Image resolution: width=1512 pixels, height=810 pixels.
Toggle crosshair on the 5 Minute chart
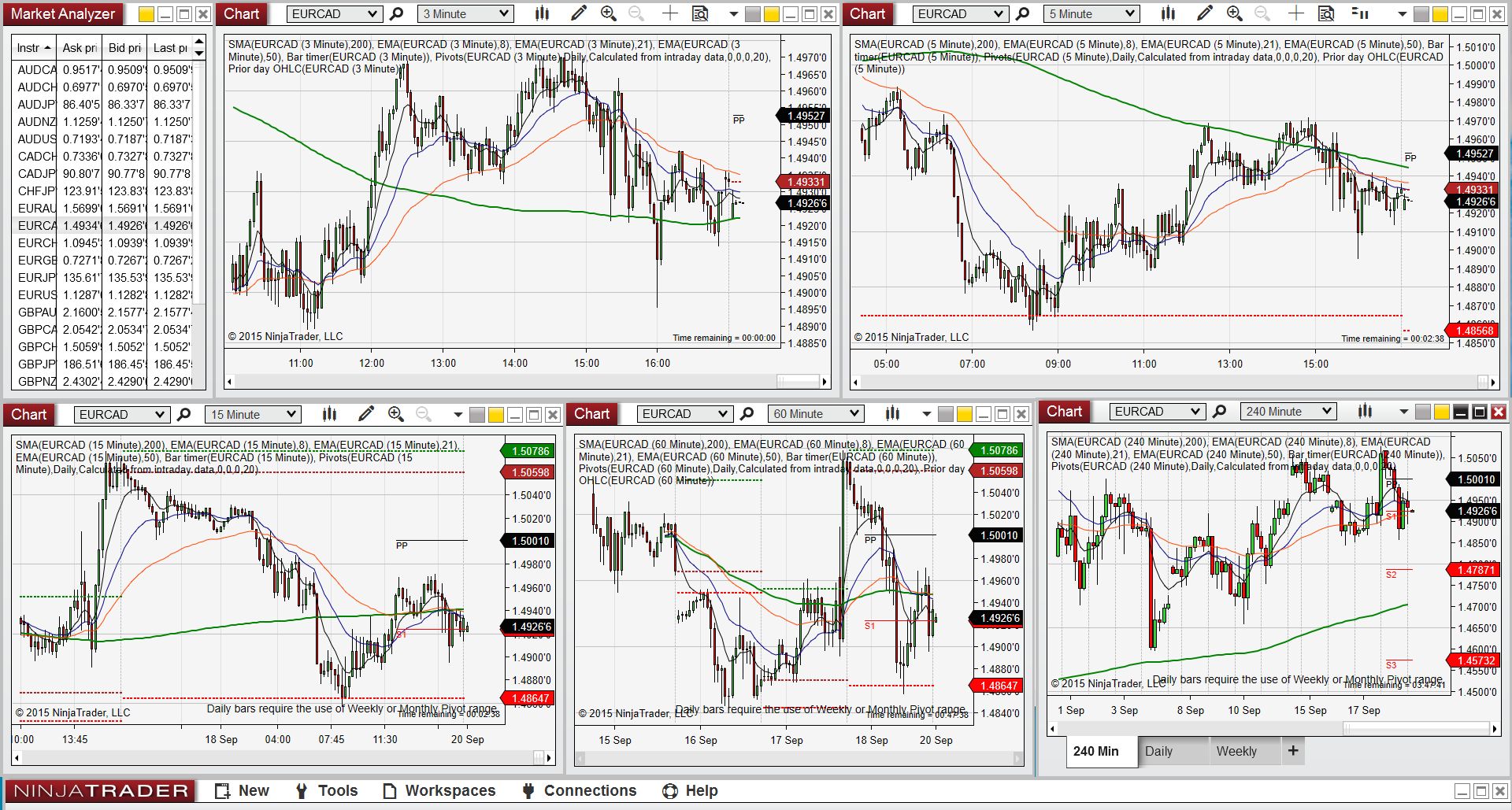click(x=1295, y=13)
